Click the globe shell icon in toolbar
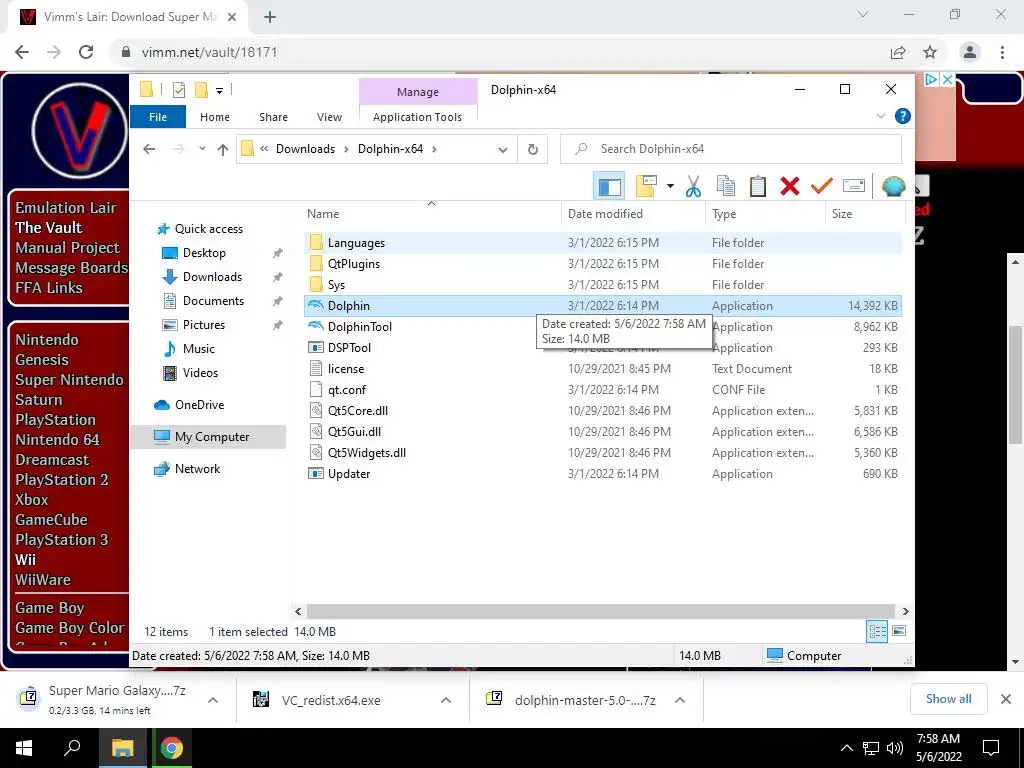Viewport: 1024px width, 768px height. click(x=893, y=187)
